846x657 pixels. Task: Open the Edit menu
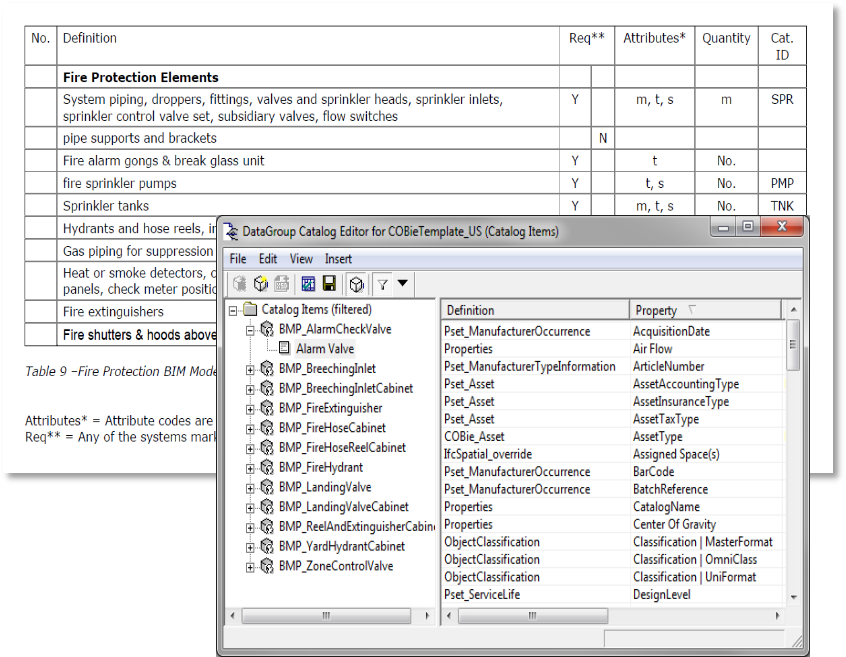pyautogui.click(x=268, y=259)
